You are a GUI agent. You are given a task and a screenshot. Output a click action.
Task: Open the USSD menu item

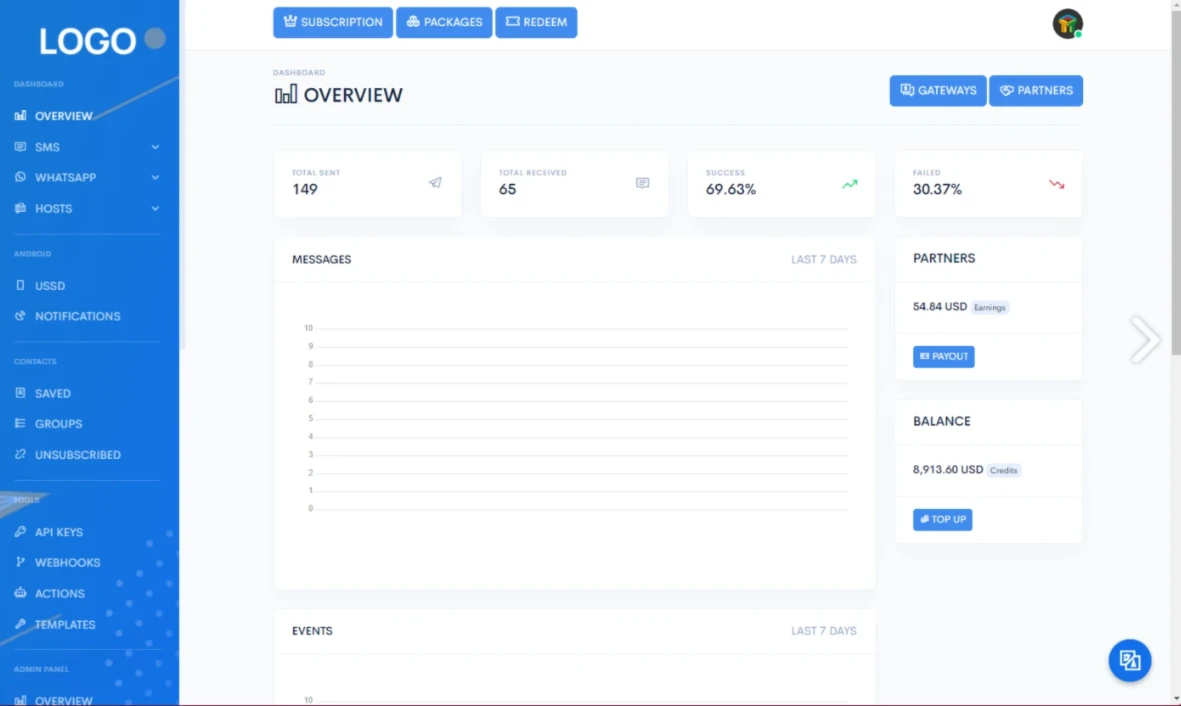coord(50,286)
